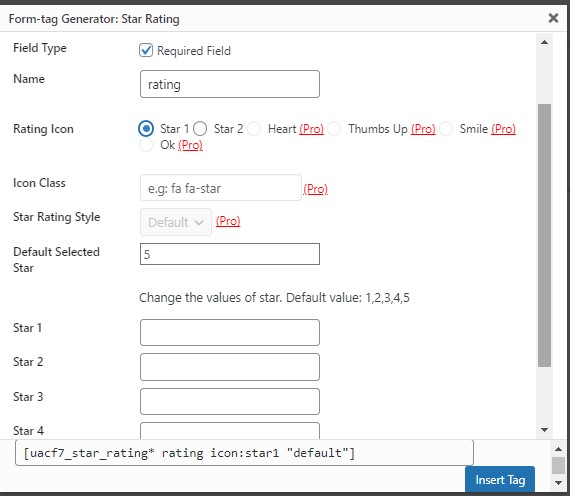
Task: Close the Form-tag Generator dialog
Action: tap(553, 18)
